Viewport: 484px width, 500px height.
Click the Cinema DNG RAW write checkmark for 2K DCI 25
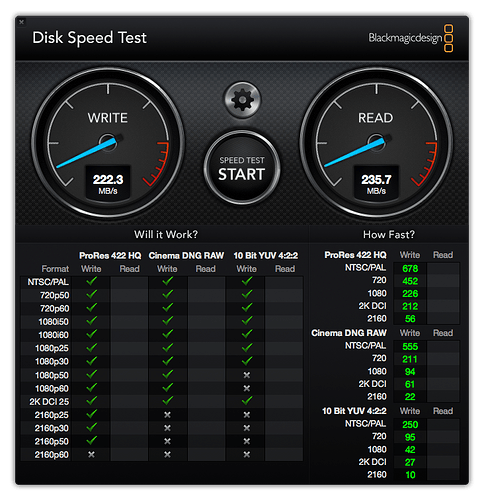pyautogui.click(x=167, y=401)
